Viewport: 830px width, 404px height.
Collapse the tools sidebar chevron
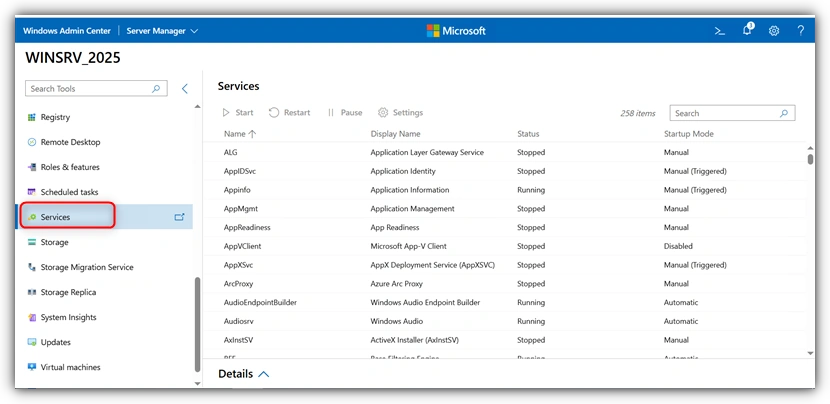(185, 88)
